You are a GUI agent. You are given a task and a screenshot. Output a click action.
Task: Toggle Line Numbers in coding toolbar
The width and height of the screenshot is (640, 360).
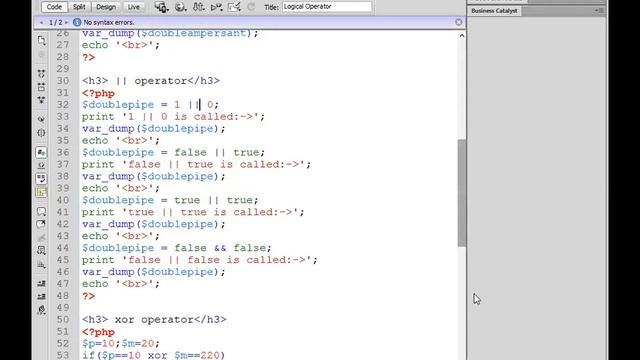41,152
